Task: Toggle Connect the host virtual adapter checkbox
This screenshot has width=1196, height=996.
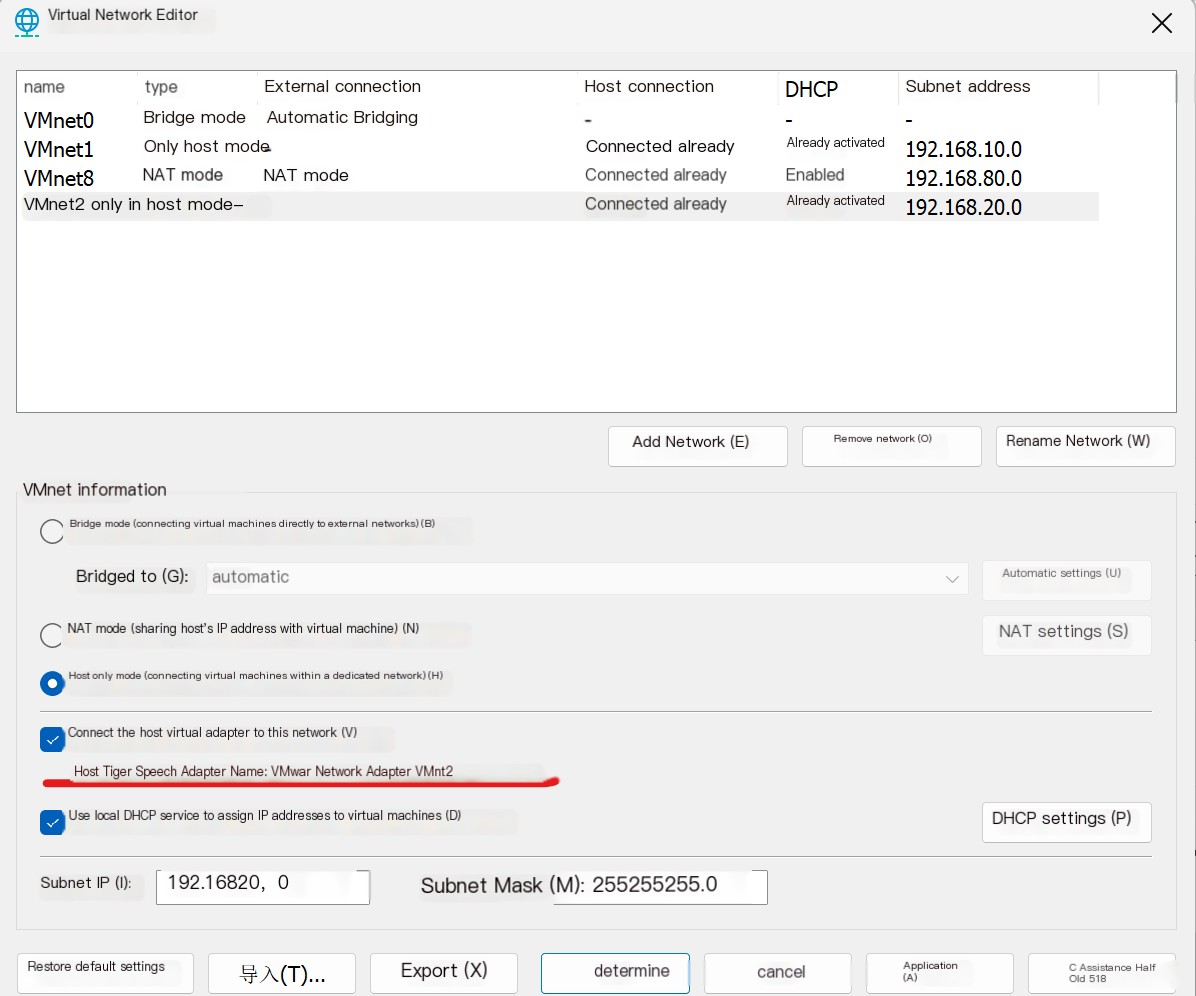Action: click(x=52, y=739)
